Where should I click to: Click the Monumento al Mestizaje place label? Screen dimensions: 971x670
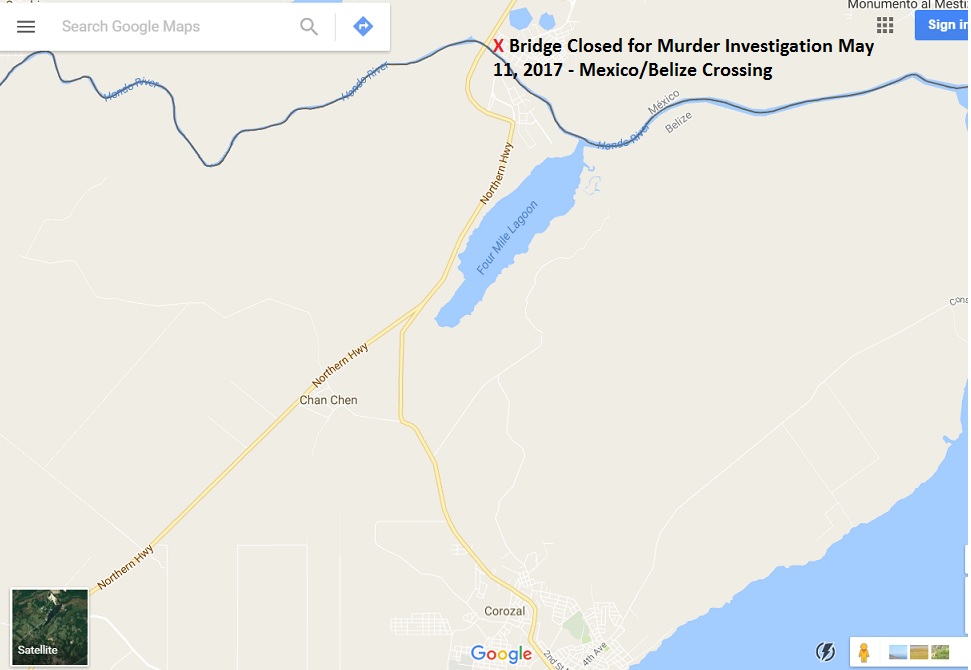[907, 5]
